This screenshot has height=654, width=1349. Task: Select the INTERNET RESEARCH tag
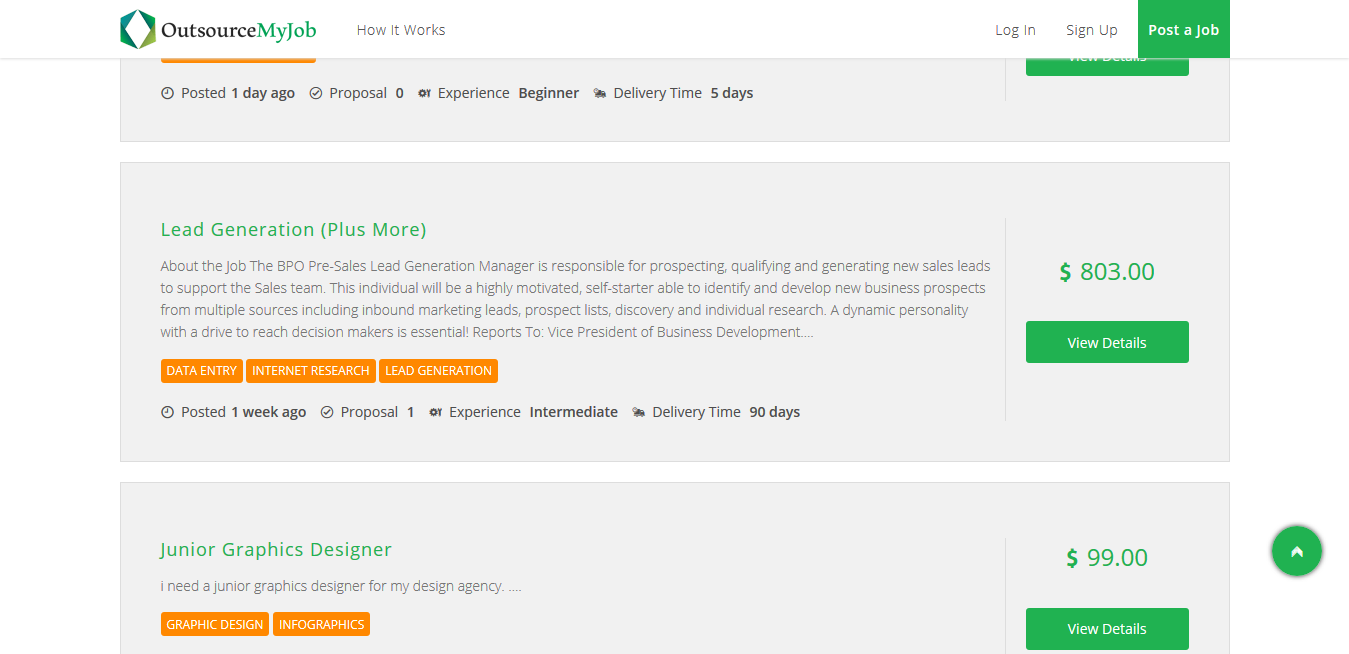tap(310, 371)
